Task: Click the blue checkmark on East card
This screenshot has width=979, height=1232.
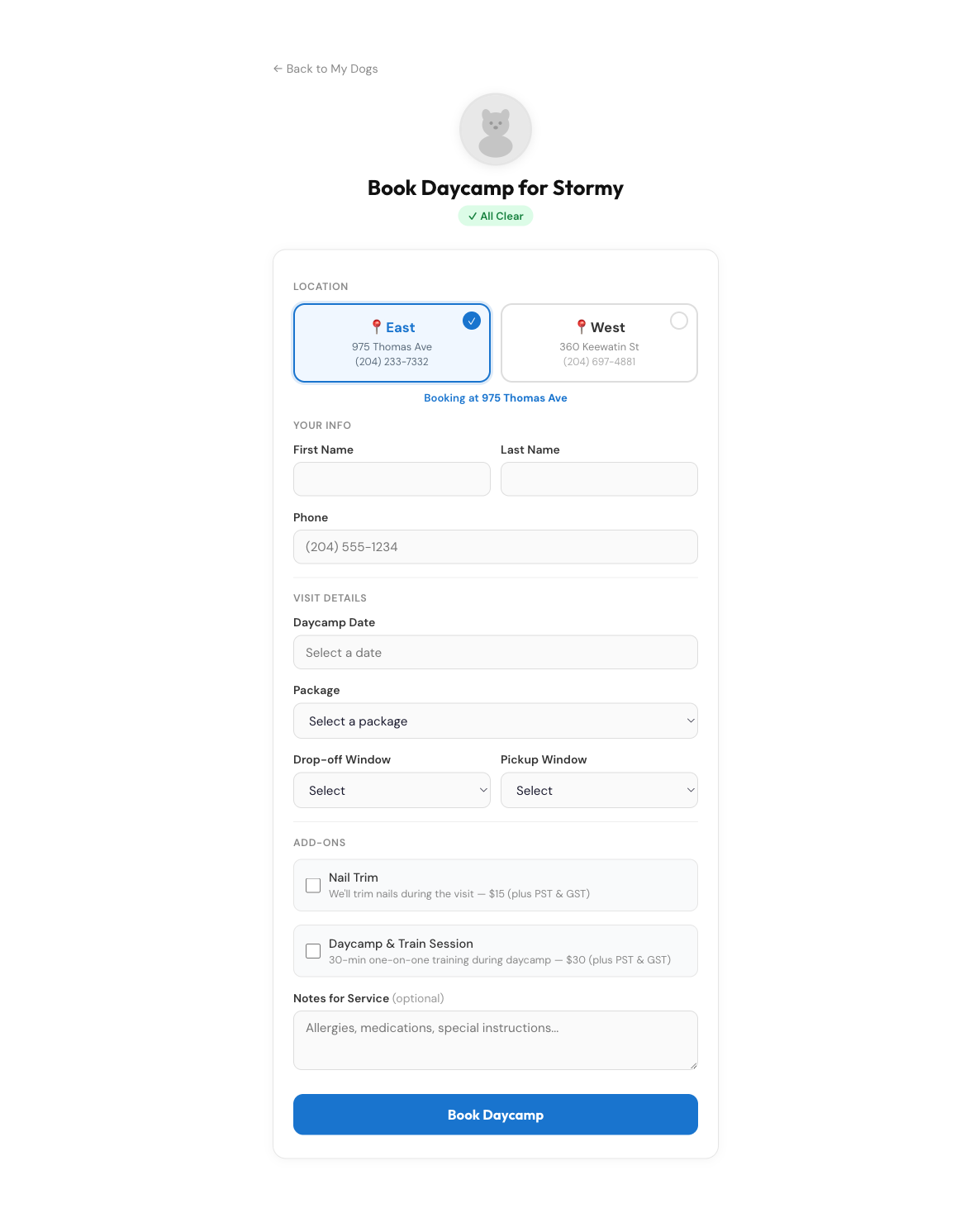Action: [x=472, y=321]
